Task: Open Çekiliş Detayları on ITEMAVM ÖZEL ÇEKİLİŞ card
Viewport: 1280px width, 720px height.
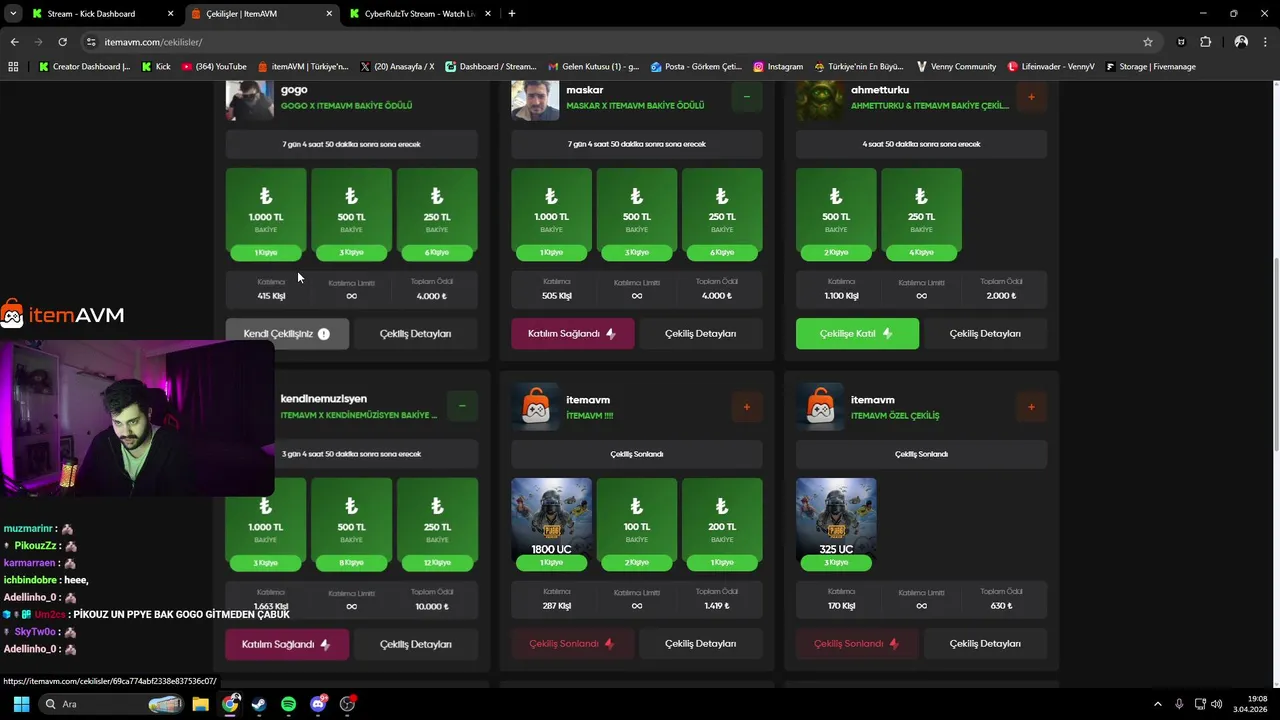Action: click(x=985, y=644)
